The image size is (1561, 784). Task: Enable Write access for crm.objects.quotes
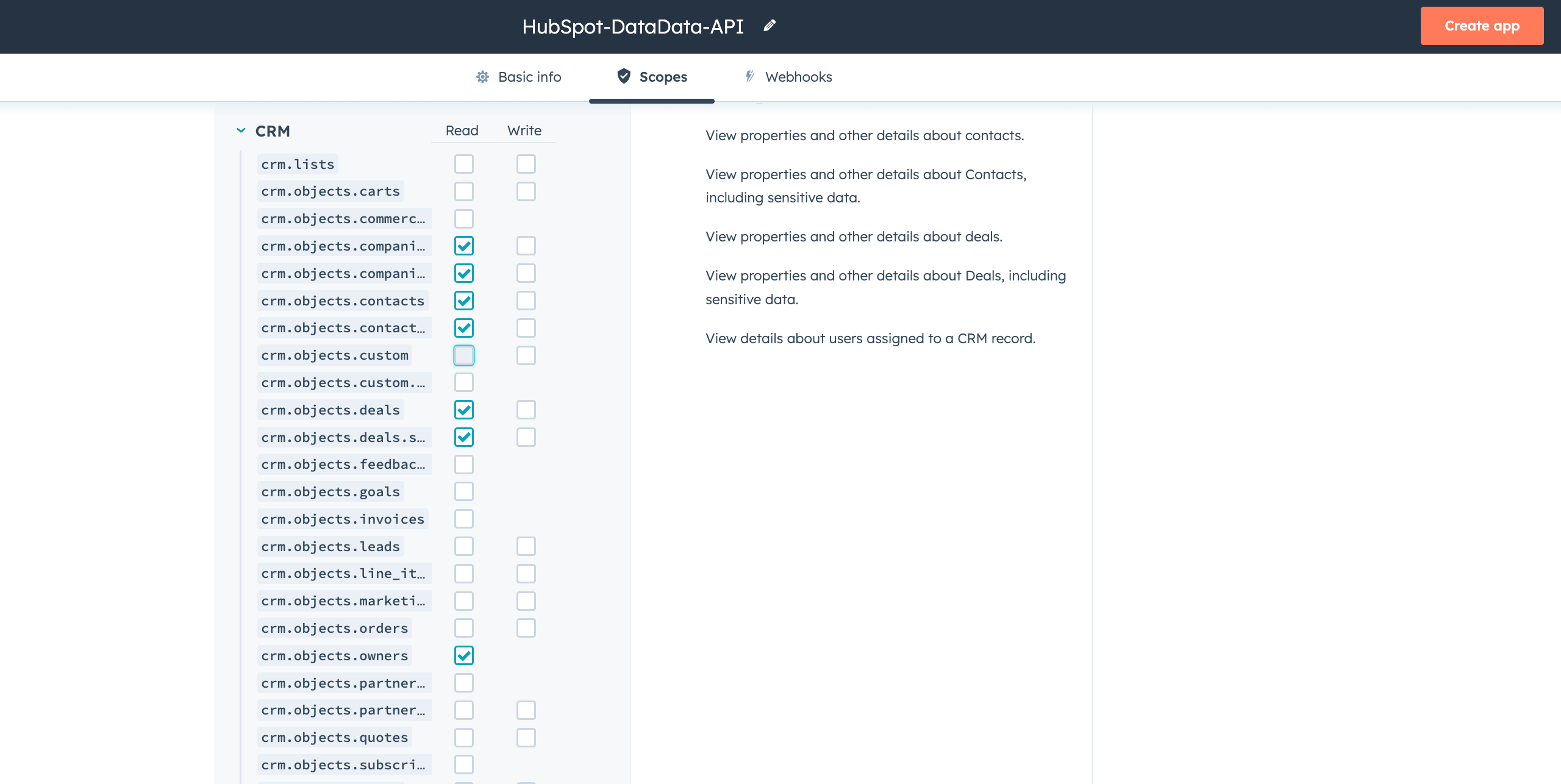click(x=526, y=737)
